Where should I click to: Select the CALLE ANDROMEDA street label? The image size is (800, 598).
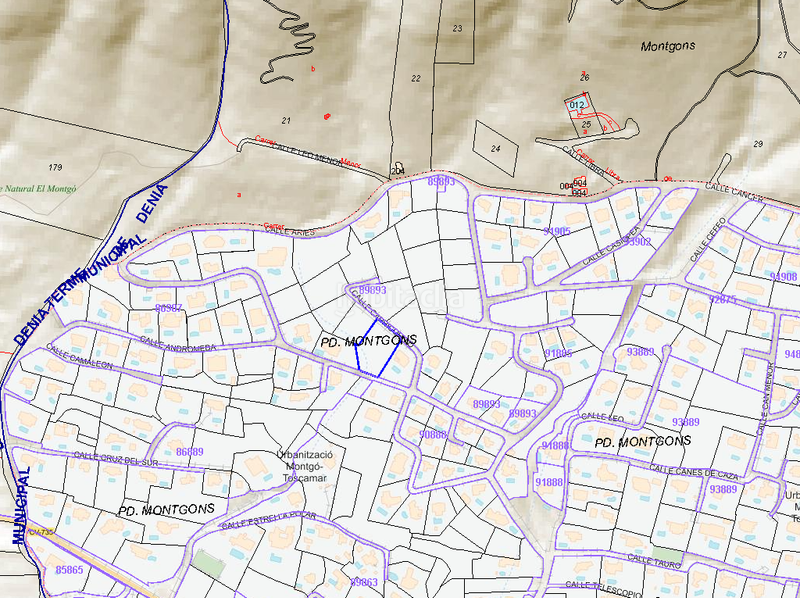tap(177, 342)
